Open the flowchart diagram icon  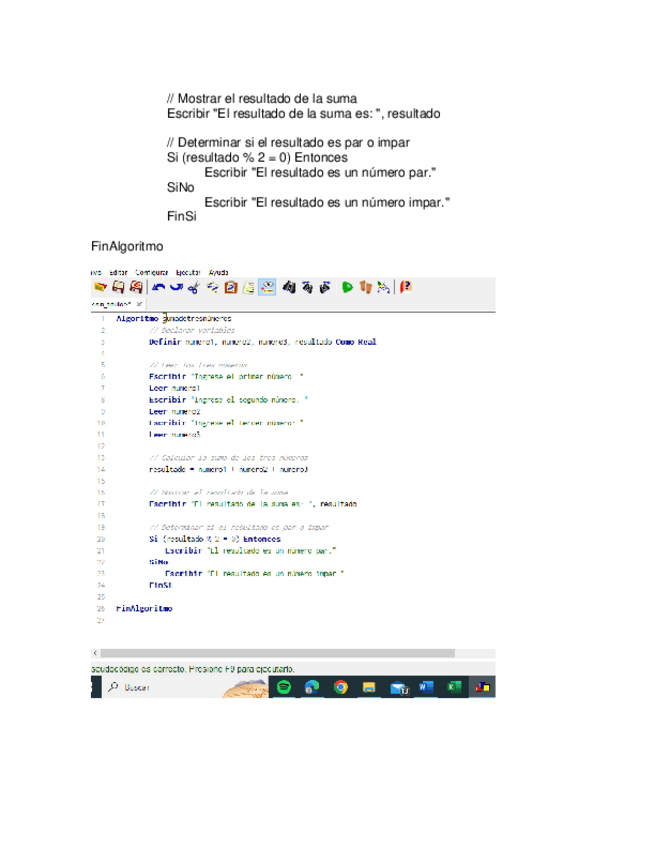383,287
